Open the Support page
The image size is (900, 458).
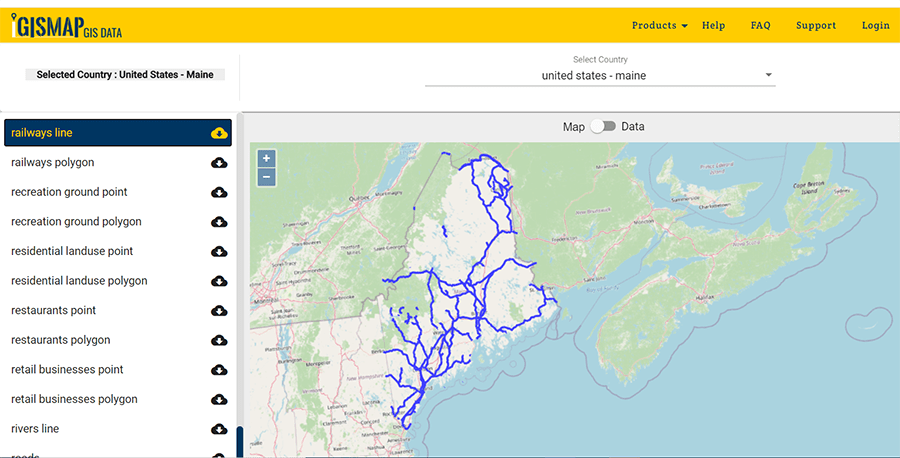(816, 25)
